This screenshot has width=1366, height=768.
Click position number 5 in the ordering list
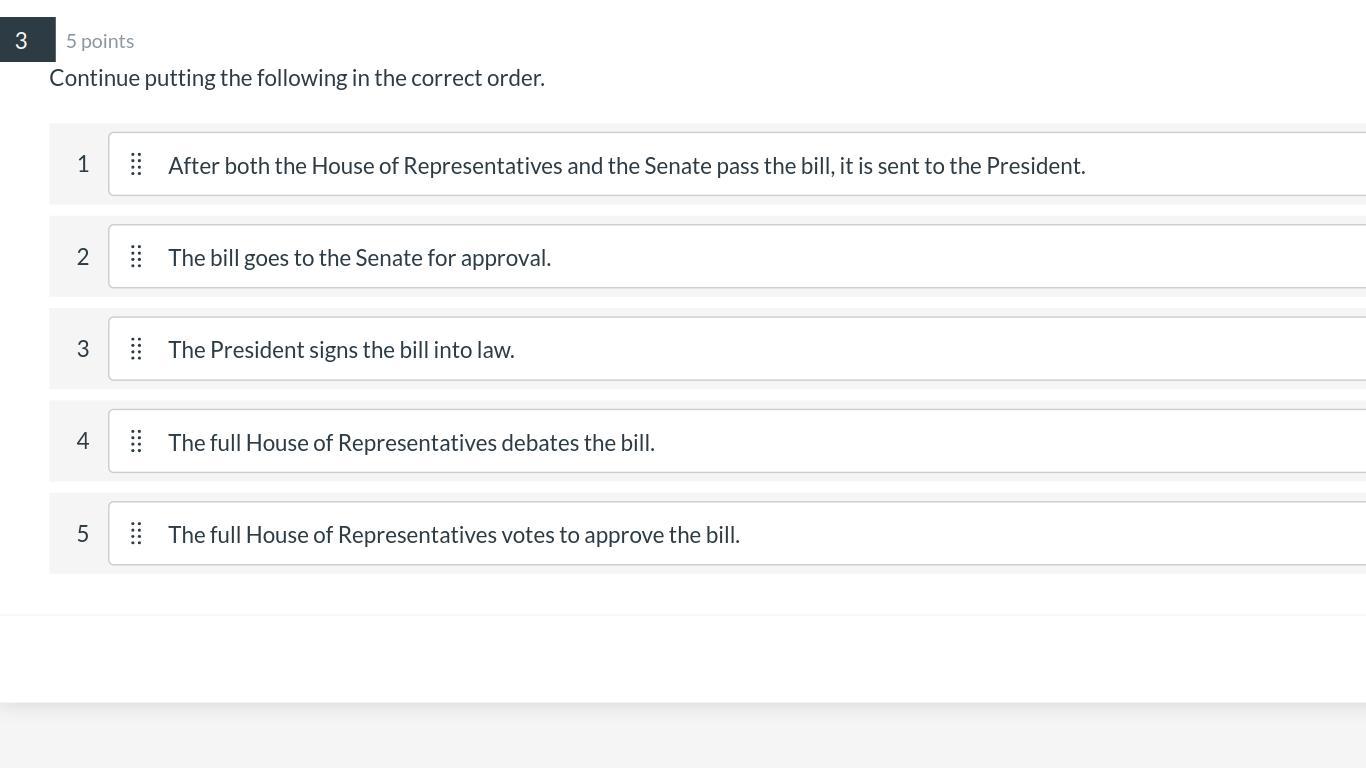[x=83, y=534]
